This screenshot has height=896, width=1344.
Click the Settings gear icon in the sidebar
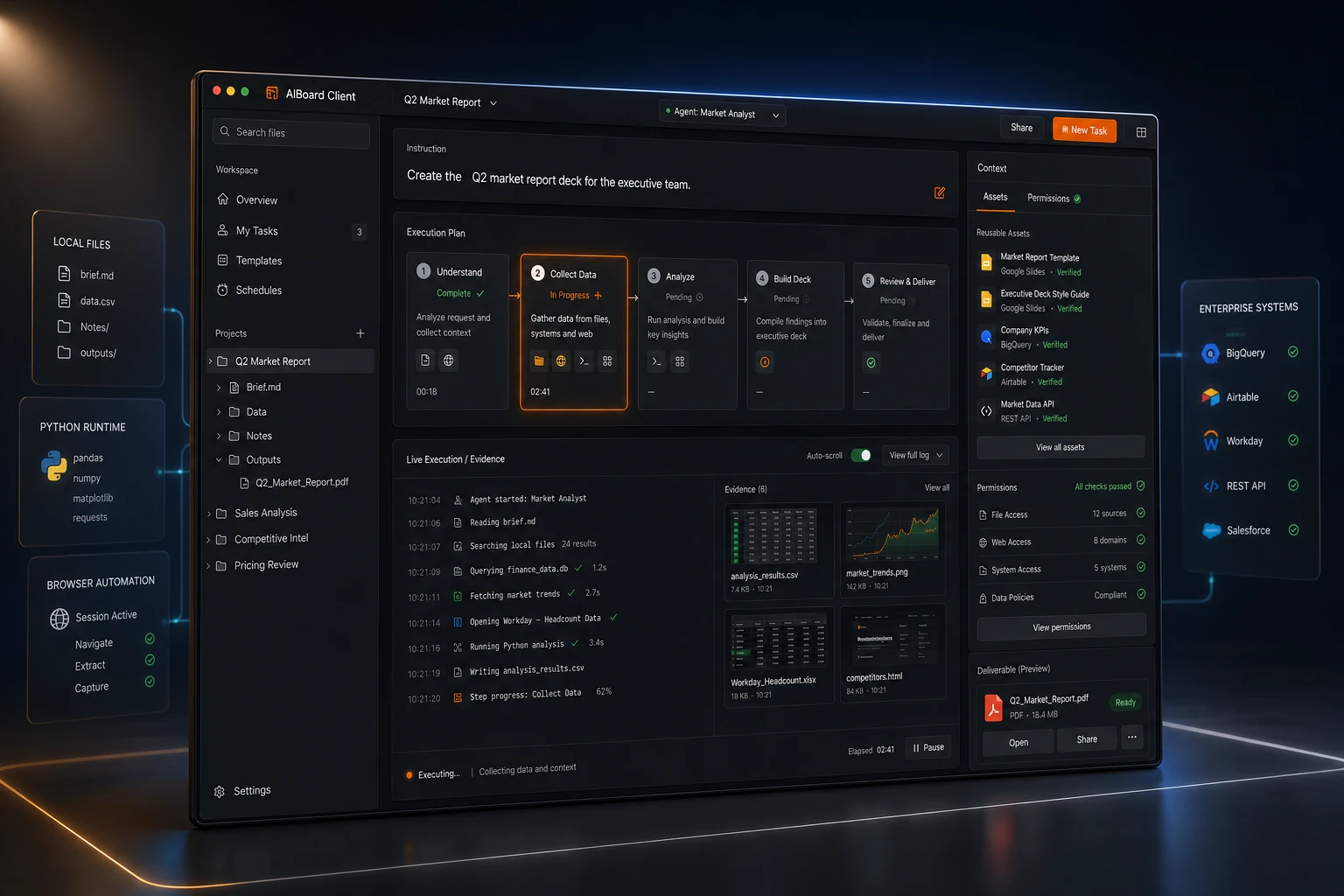click(220, 792)
